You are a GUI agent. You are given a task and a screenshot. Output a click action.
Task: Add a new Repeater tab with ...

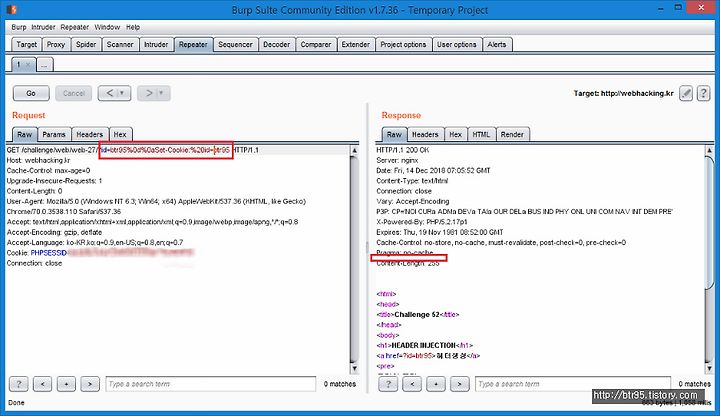(x=45, y=65)
